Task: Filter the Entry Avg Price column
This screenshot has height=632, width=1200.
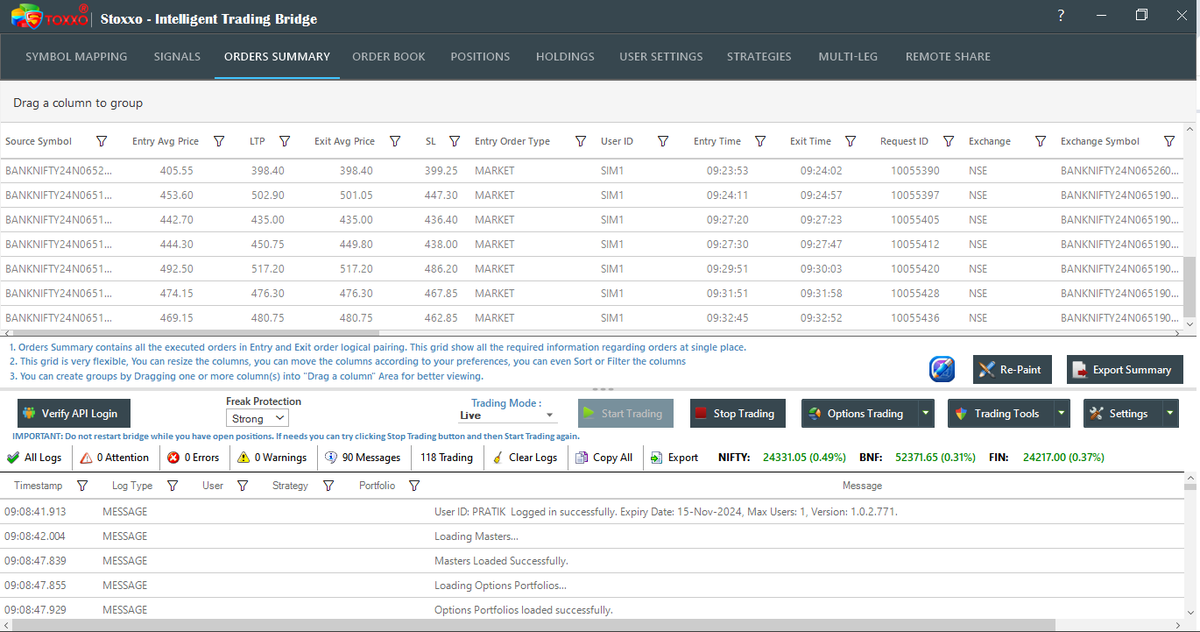Action: tap(219, 141)
